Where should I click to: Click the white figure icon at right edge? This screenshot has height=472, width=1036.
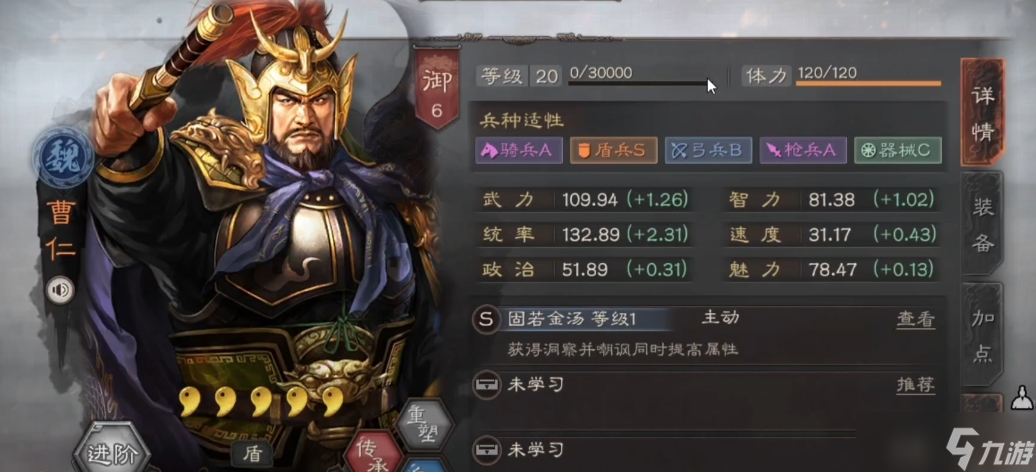tap(1021, 399)
